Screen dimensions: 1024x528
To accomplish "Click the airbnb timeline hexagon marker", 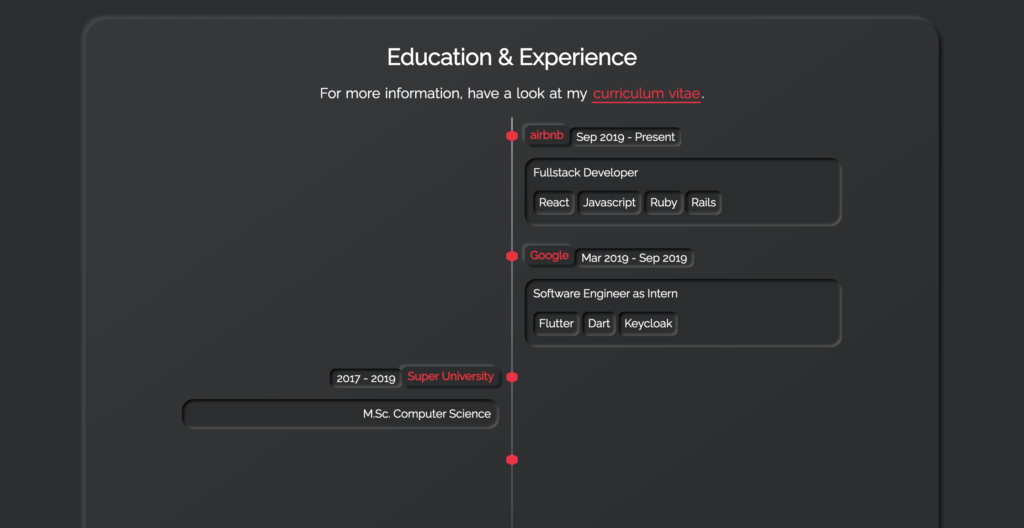I will [x=512, y=136].
